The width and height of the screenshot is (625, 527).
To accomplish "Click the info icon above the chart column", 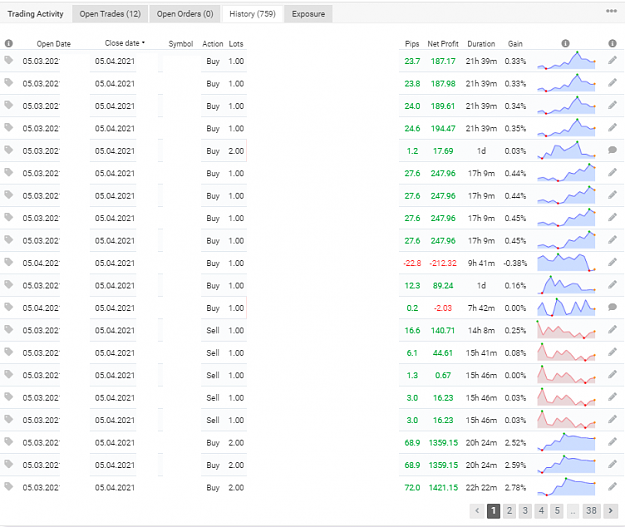I will [x=565, y=43].
